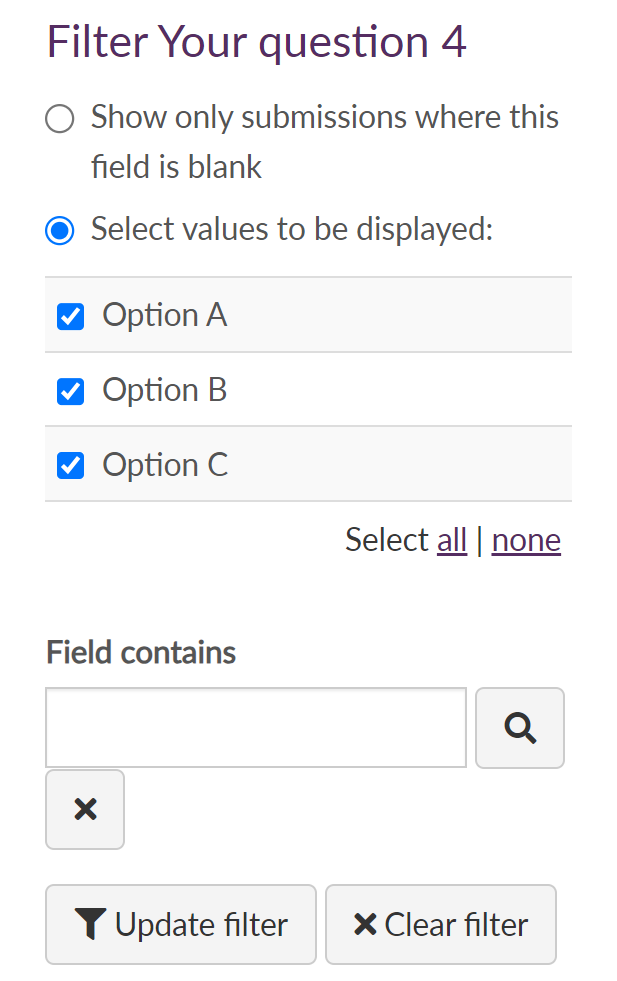Click the 'Field contains' label
Viewport: 617px width, 981px height.
coord(141,653)
